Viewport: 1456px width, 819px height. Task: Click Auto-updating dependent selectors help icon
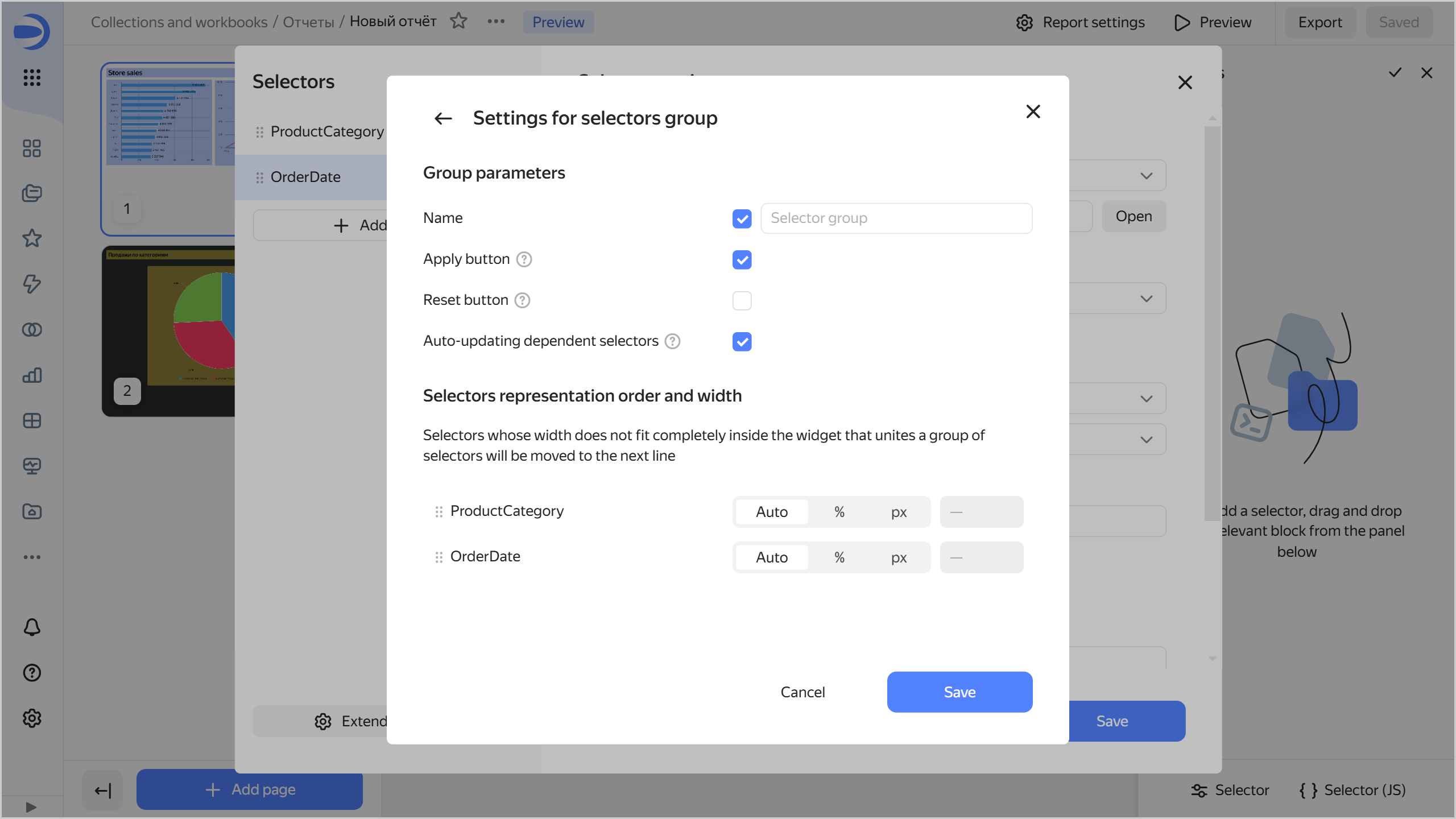(672, 341)
